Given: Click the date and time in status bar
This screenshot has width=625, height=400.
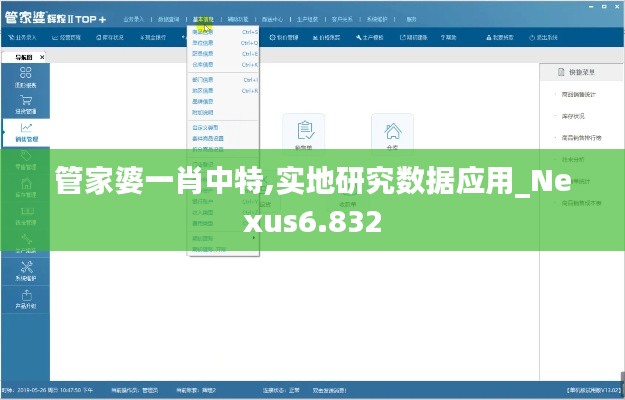Looking at the screenshot, I should coord(47,390).
